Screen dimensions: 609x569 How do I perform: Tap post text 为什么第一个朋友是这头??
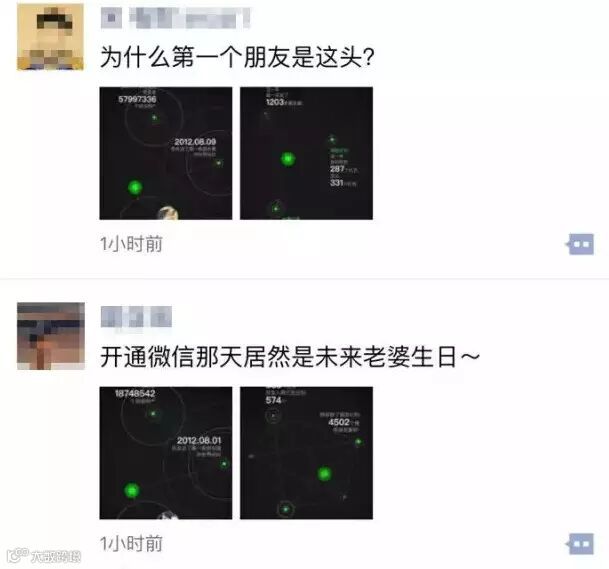click(x=237, y=57)
